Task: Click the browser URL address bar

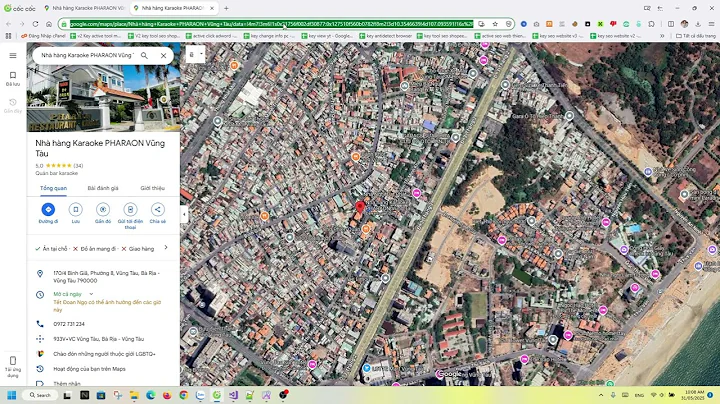Action: 271,24
